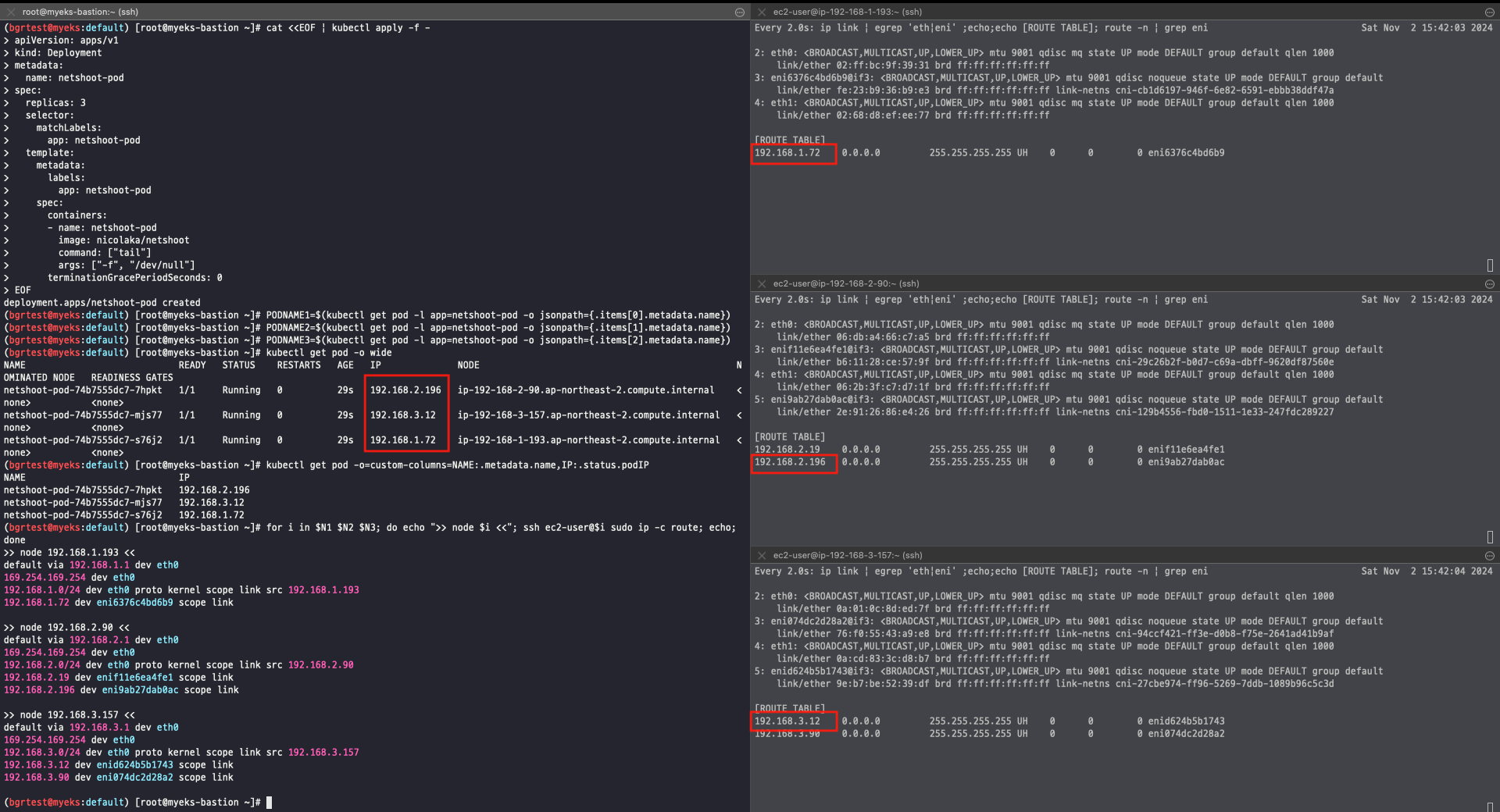This screenshot has width=1500, height=812.
Task: Activate the ec2-user@ip-192-168-3-157:~ (ssh) pane title
Action: (848, 555)
